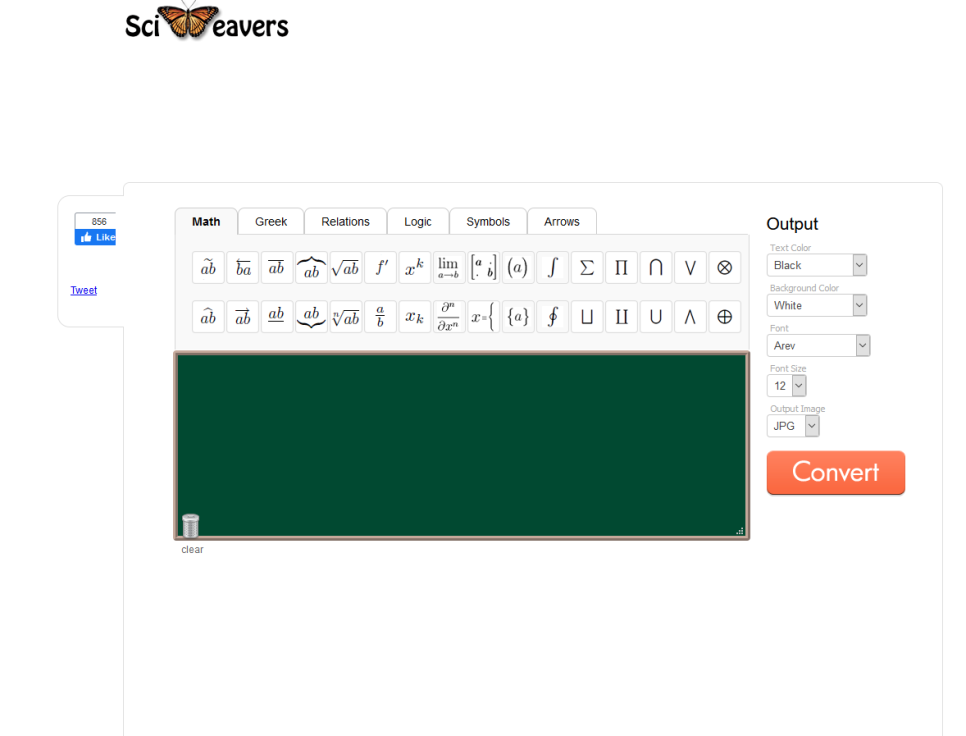Image resolution: width=966 pixels, height=736 pixels.
Task: Click the SciWeavers logo
Action: (207, 23)
